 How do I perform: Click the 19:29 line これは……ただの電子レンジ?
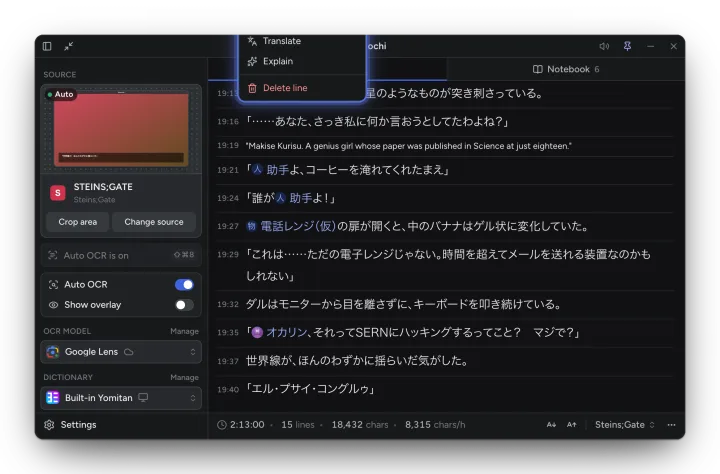pyautogui.click(x=448, y=265)
